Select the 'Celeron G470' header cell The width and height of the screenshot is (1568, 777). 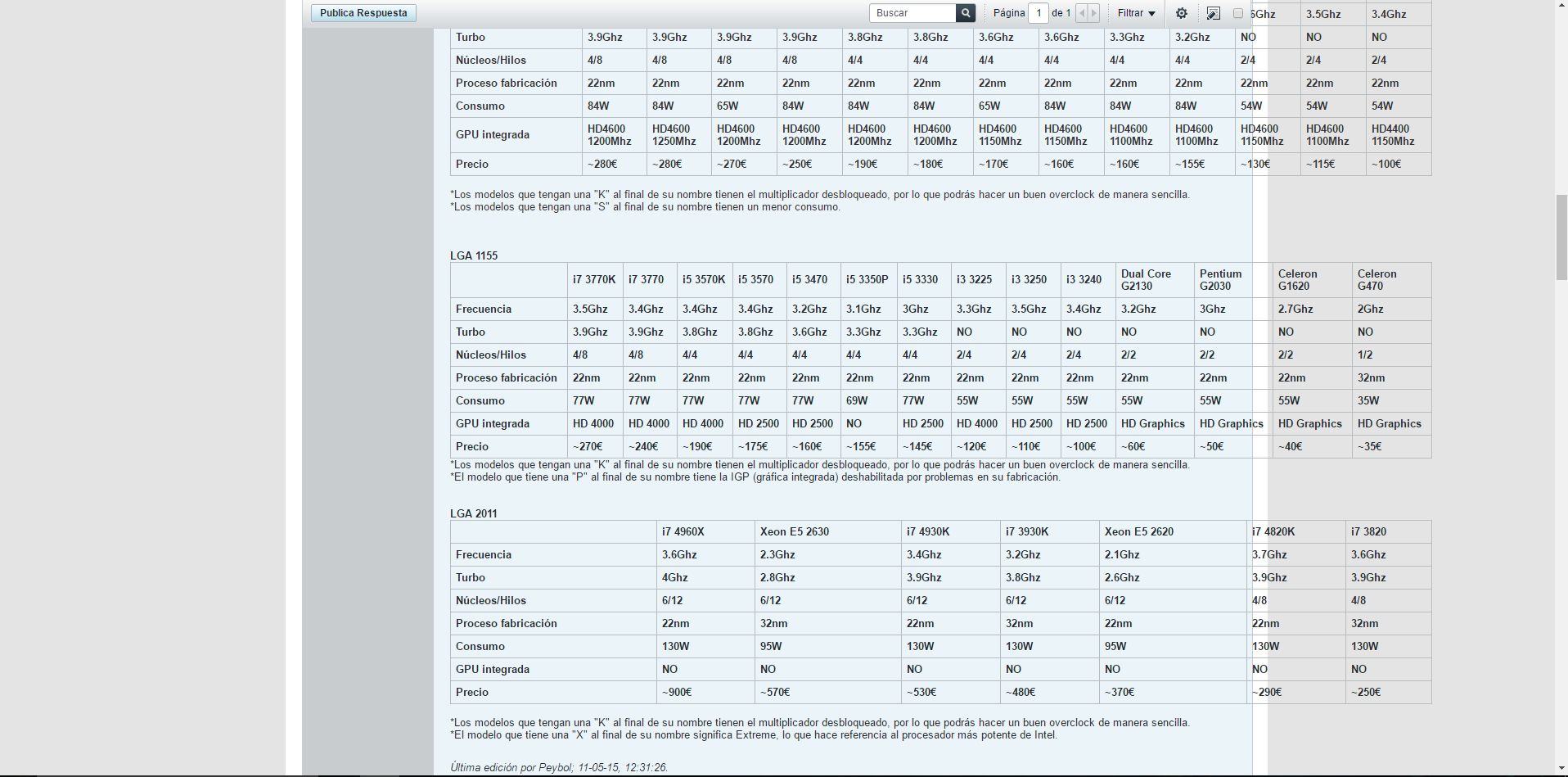(1391, 280)
